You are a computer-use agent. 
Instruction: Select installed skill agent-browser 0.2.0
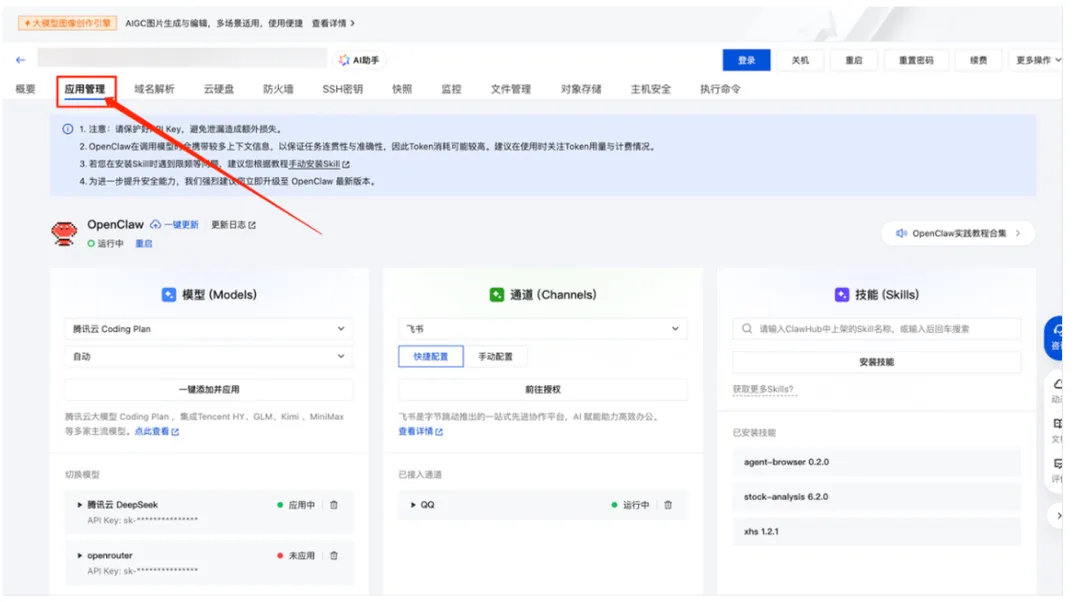877,462
